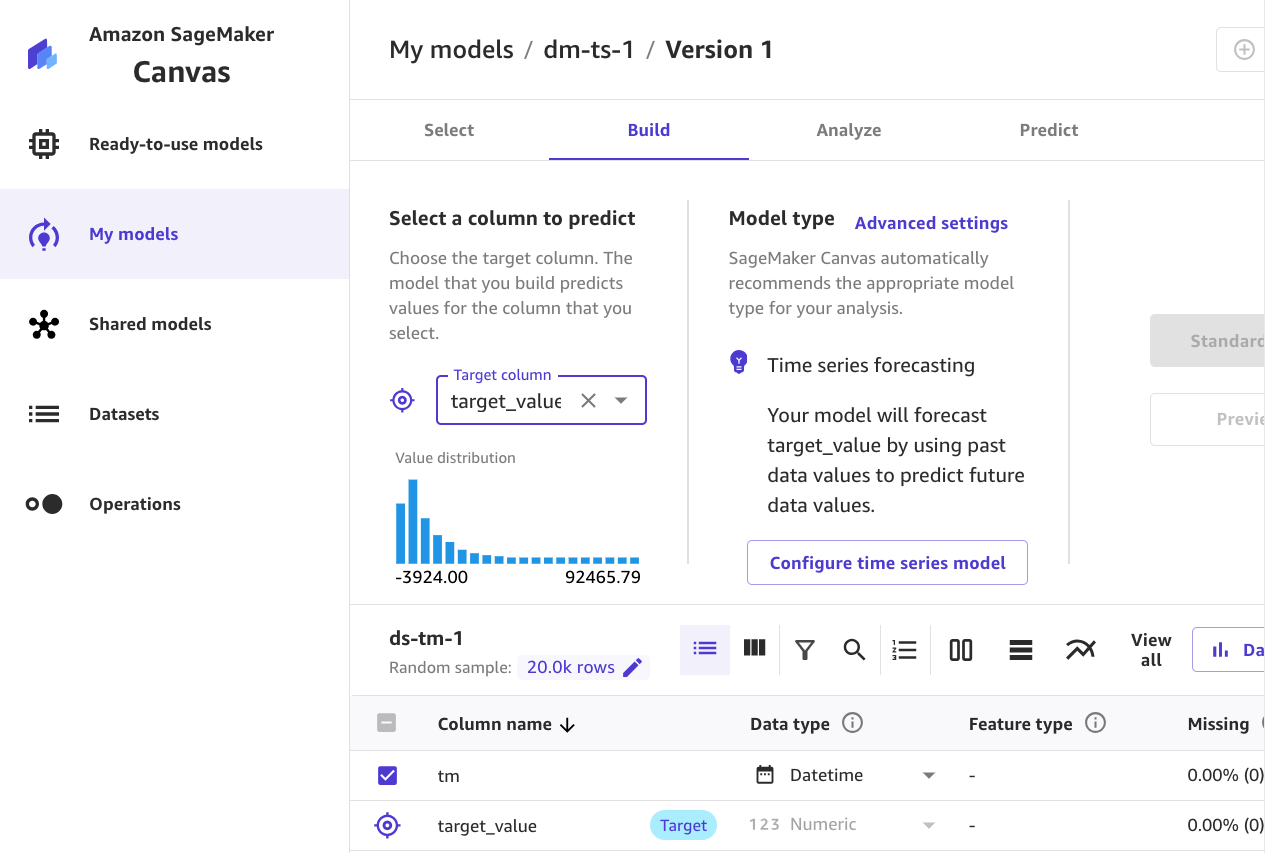Click the tm column name
The width and height of the screenshot is (1265, 853).
tap(449, 775)
